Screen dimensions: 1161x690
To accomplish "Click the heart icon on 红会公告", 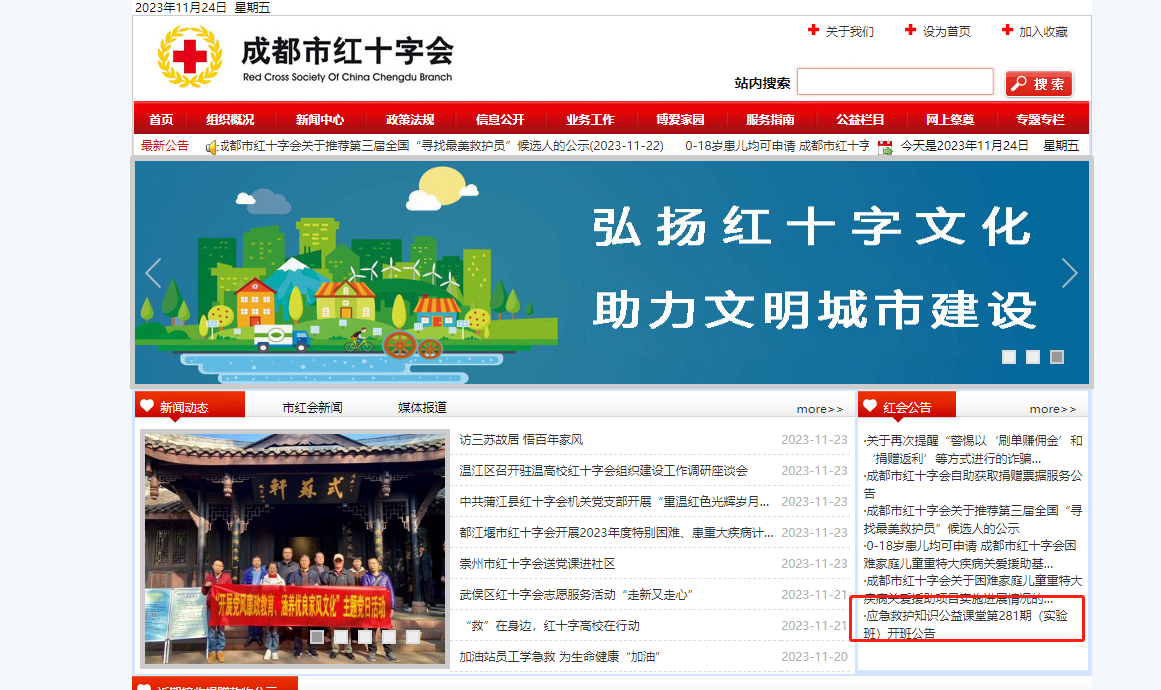I will coord(870,406).
